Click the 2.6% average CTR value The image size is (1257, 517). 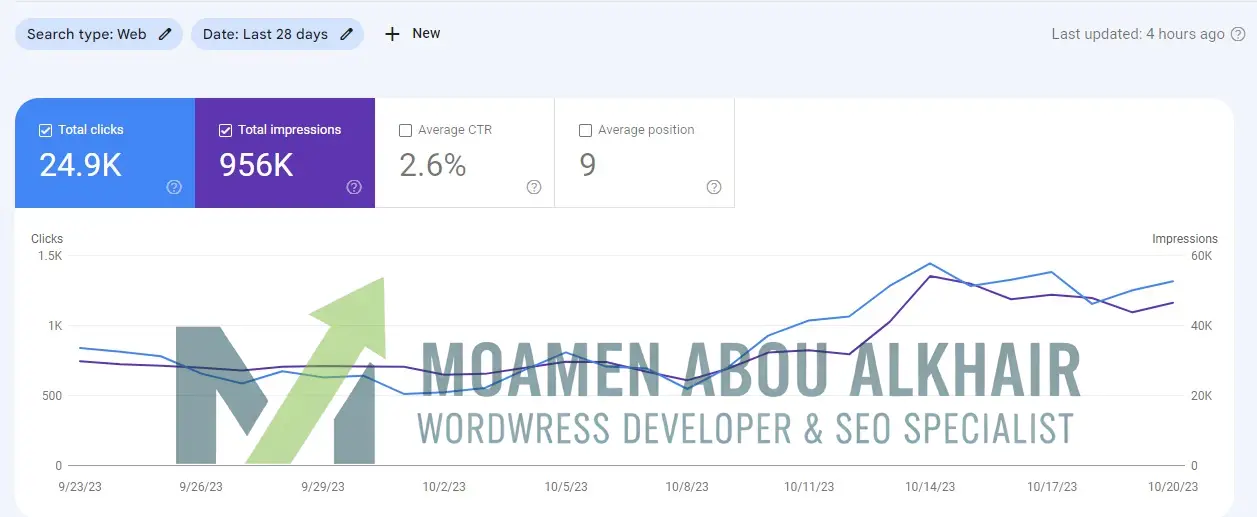click(x=433, y=165)
